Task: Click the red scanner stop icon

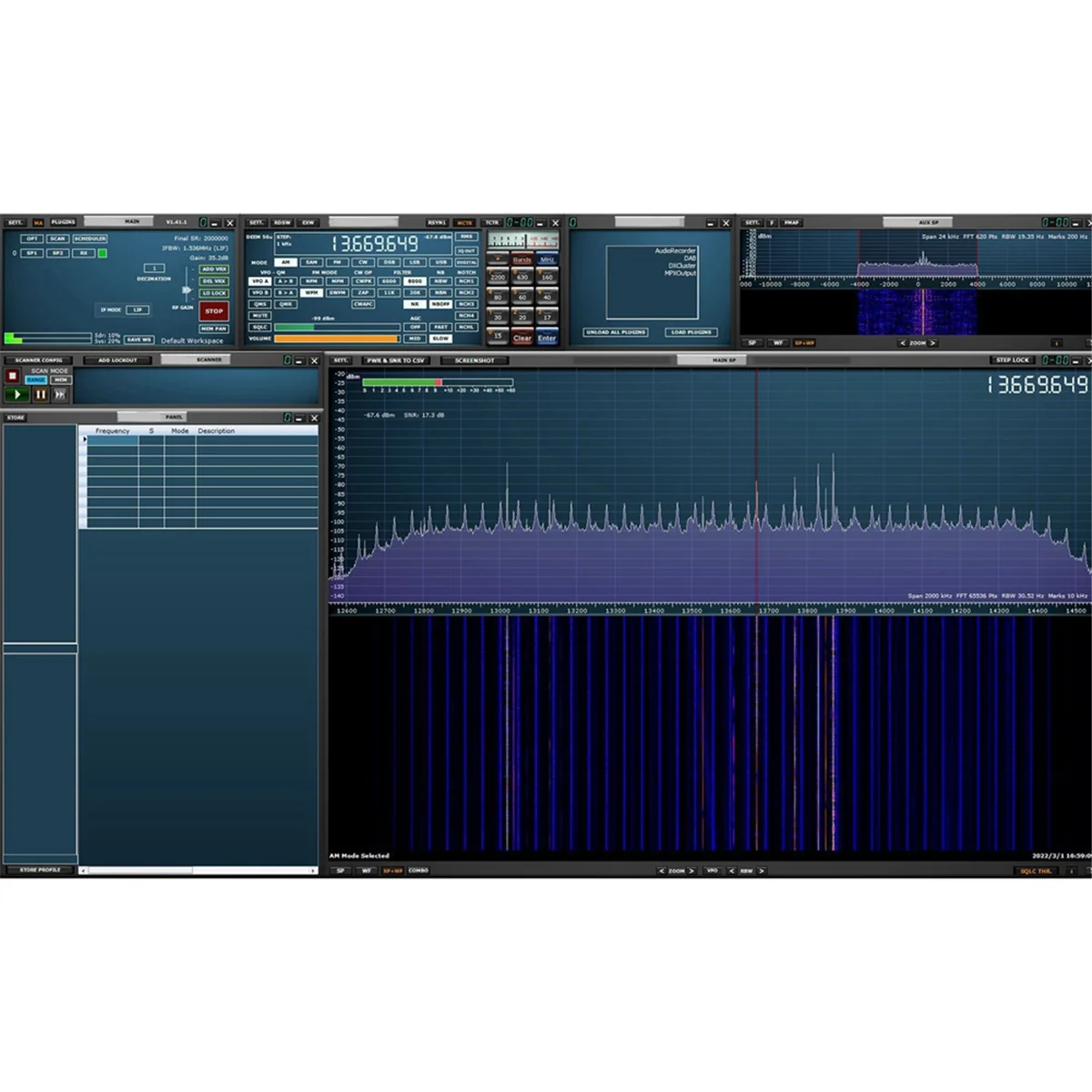Action: tap(13, 375)
